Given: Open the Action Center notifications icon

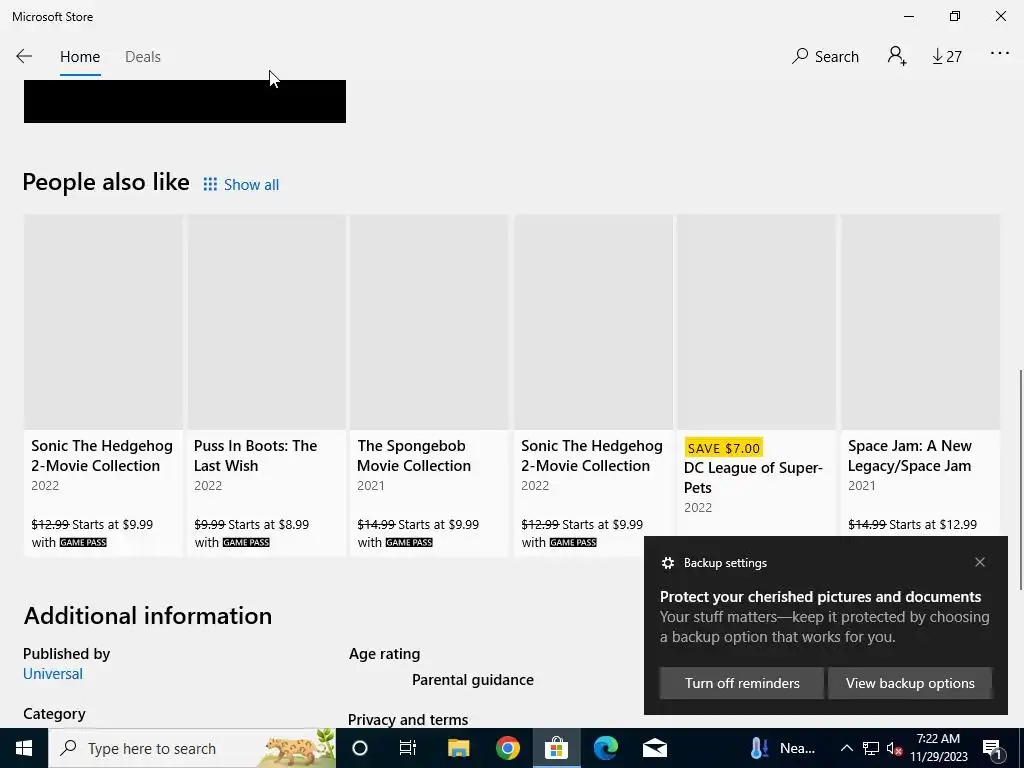Looking at the screenshot, I should [992, 749].
